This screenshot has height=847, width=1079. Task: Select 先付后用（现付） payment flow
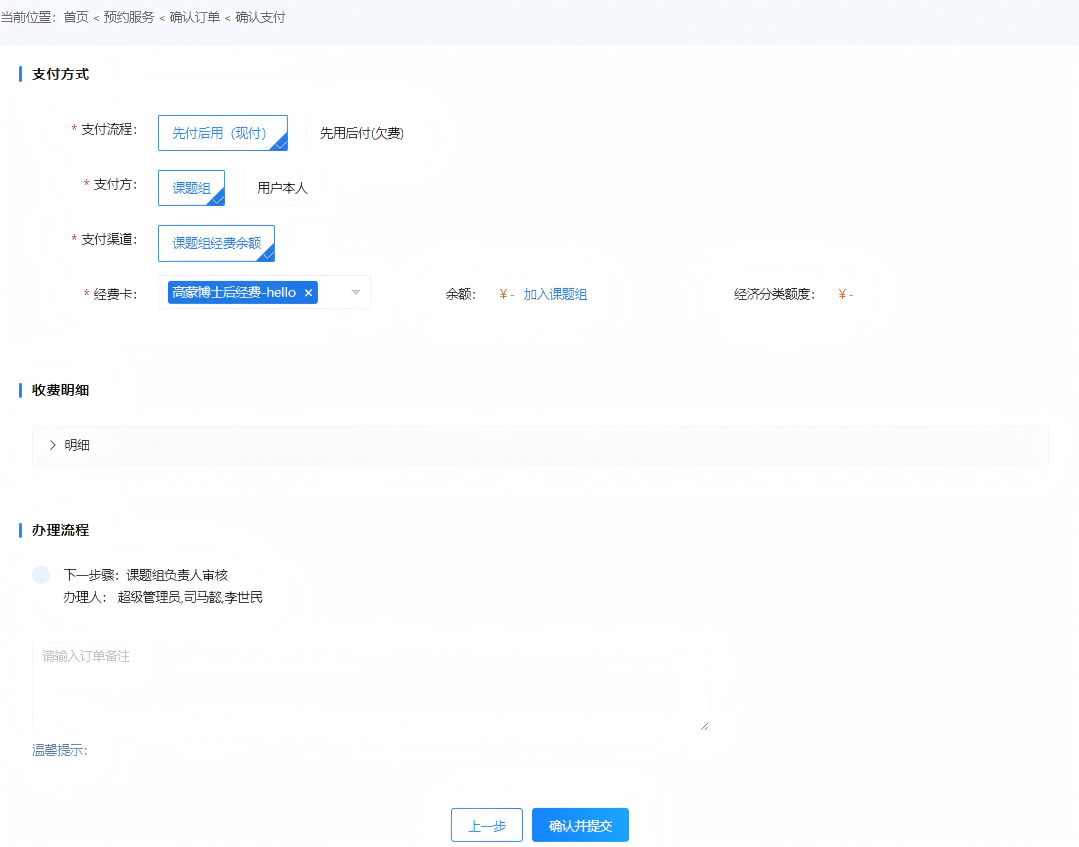pyautogui.click(x=222, y=133)
